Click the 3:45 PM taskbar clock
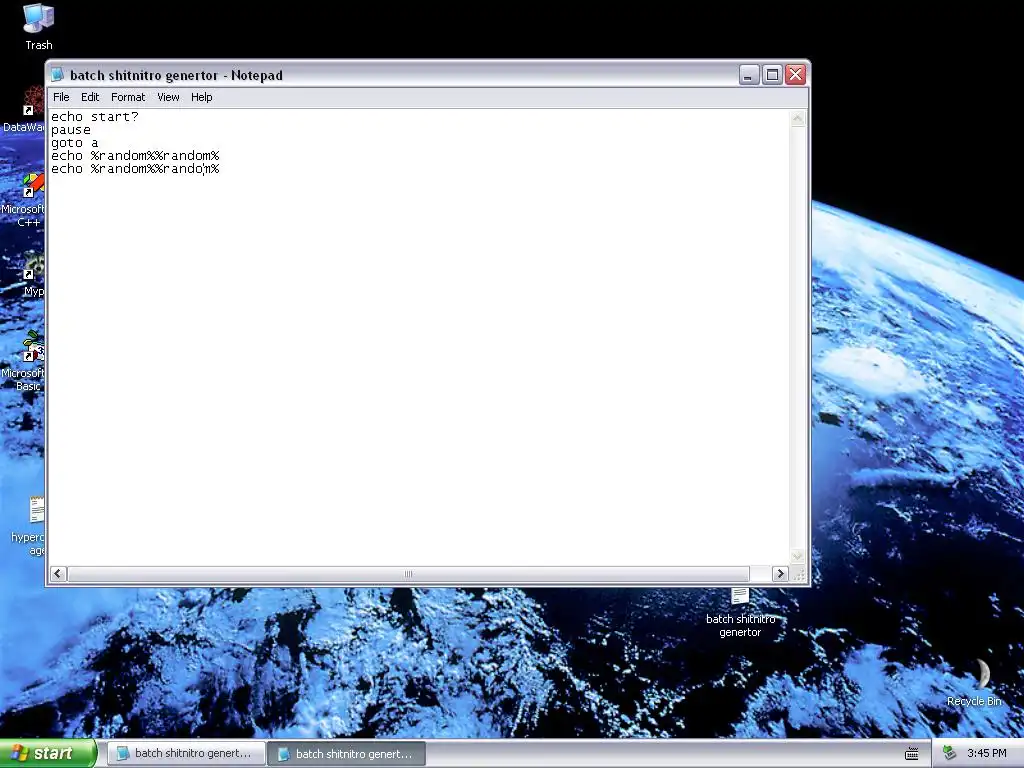 987,754
